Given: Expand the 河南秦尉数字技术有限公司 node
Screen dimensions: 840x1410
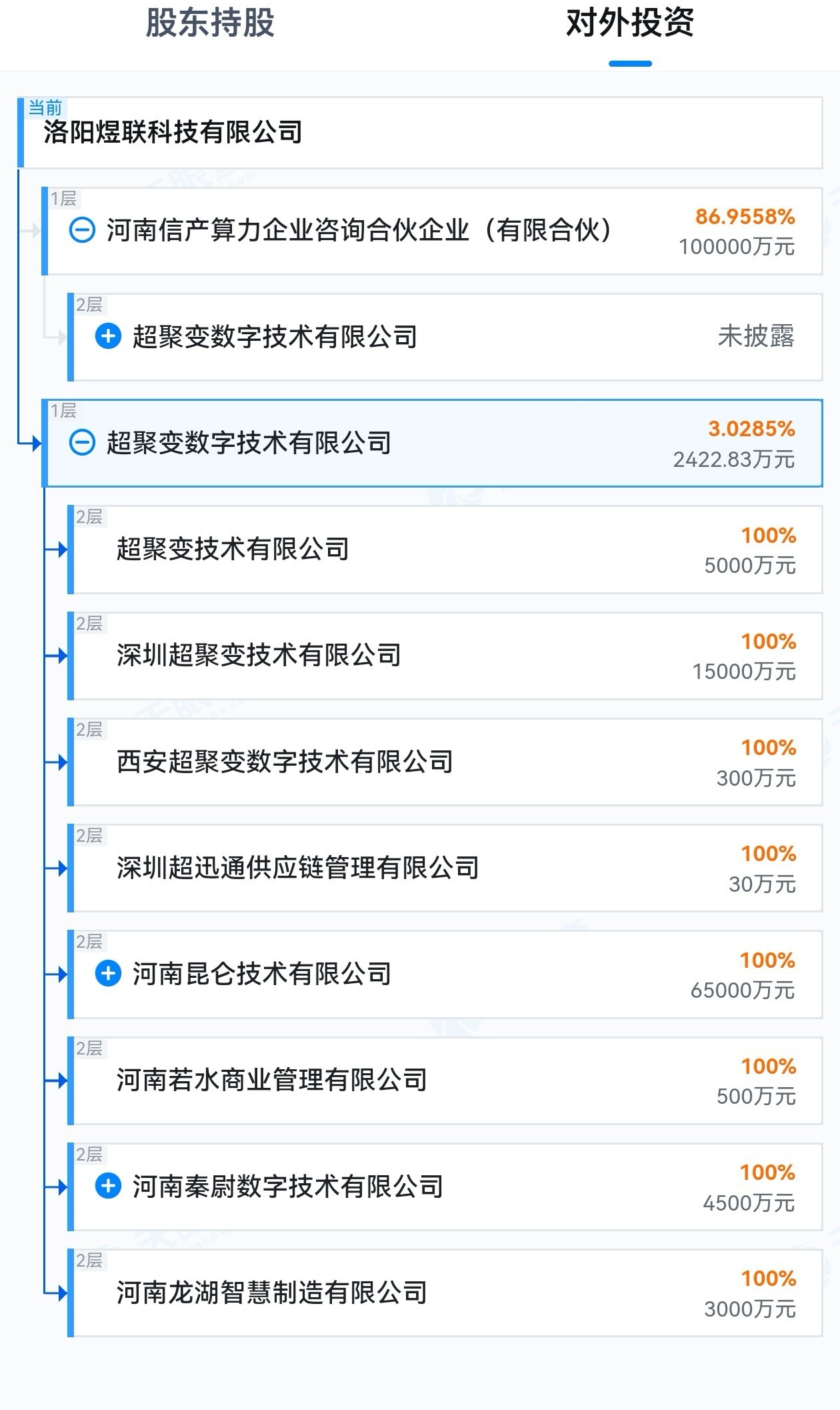Looking at the screenshot, I should pyautogui.click(x=108, y=1186).
